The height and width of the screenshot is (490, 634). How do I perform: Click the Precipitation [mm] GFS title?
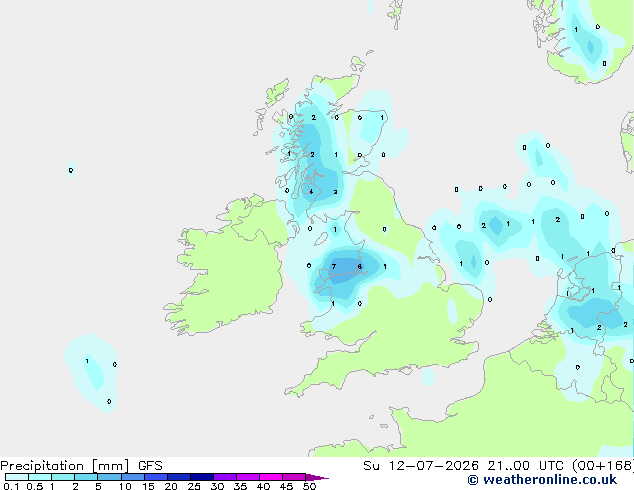81,466
